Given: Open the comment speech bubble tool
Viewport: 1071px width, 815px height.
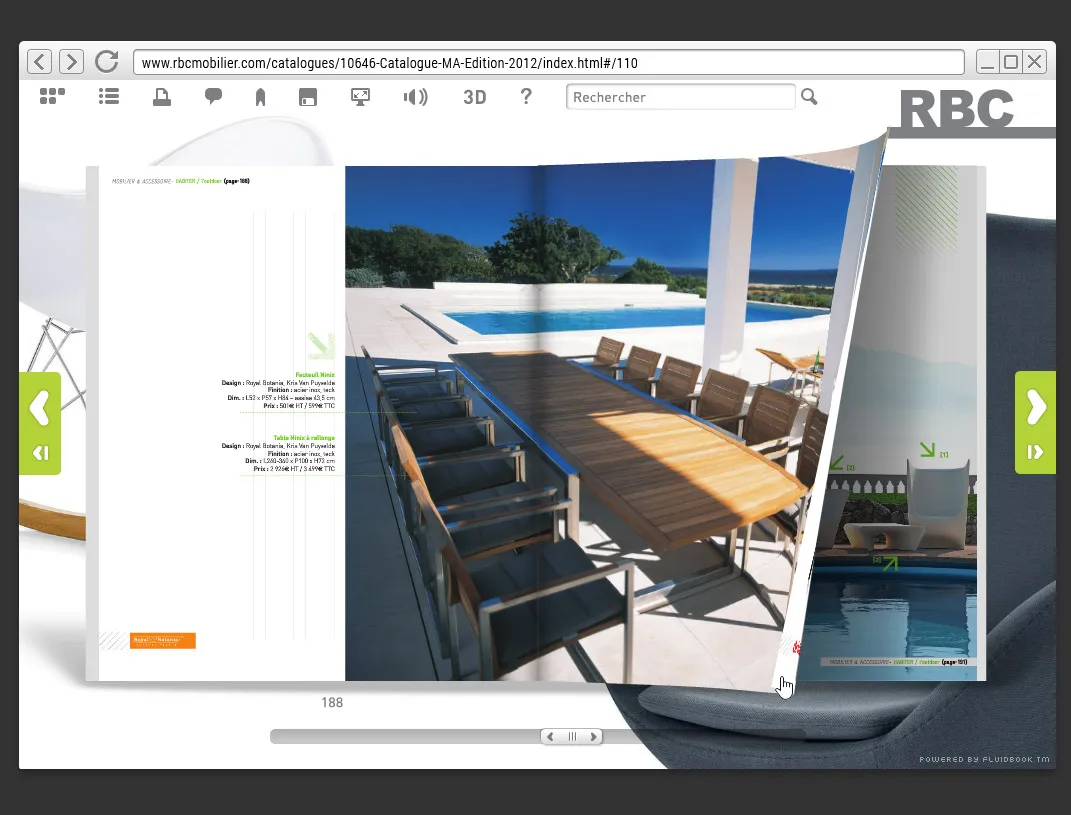Looking at the screenshot, I should pyautogui.click(x=213, y=97).
